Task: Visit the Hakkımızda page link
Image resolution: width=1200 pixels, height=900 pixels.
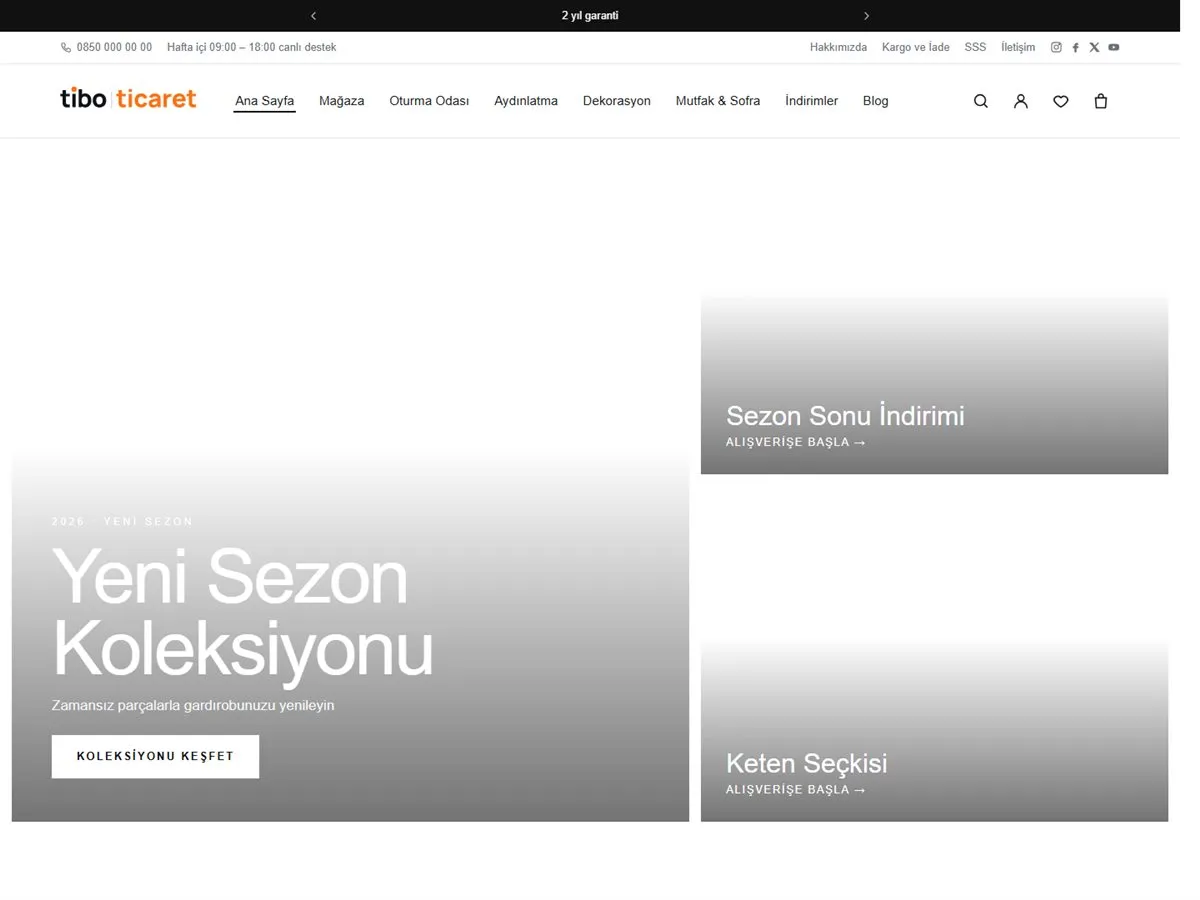Action: 838,47
